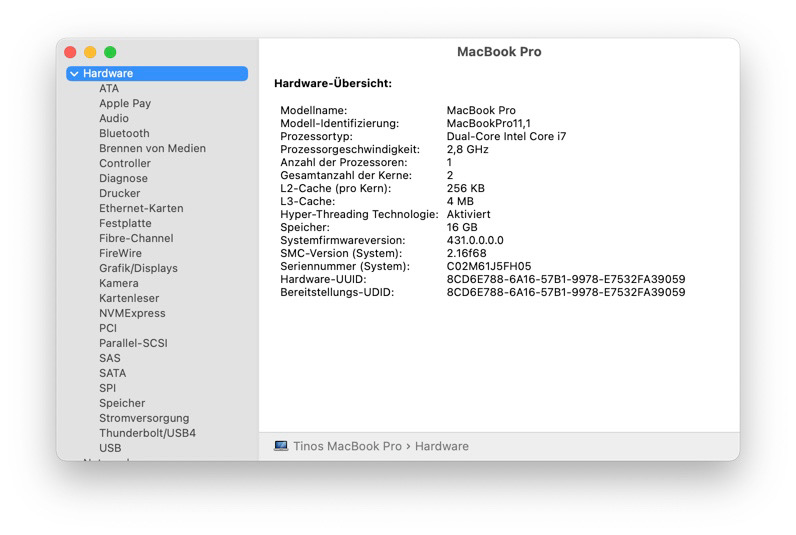Click SMC version value 2.16f68
The height and width of the screenshot is (535, 796).
467,253
